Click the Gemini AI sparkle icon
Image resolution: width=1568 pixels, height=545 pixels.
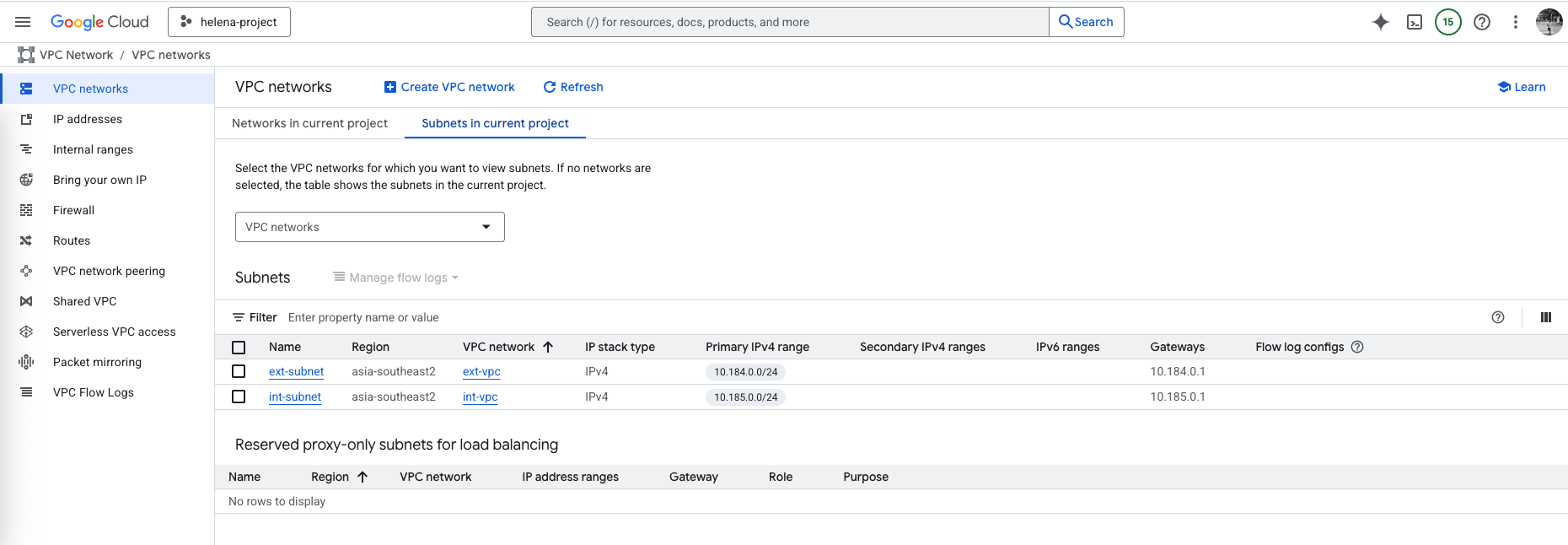point(1380,22)
